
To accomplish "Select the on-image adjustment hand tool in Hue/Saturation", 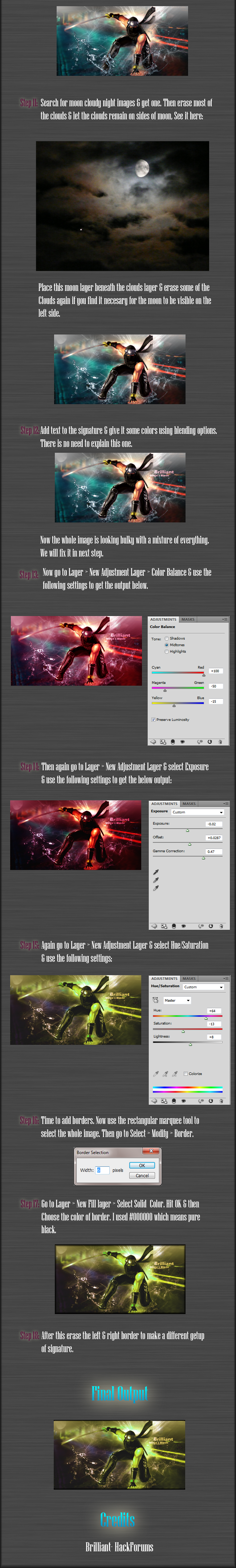I will (155, 1000).
